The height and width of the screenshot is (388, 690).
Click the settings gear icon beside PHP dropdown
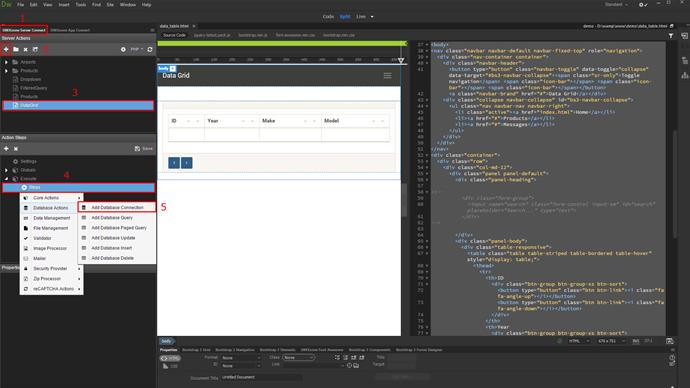click(123, 49)
